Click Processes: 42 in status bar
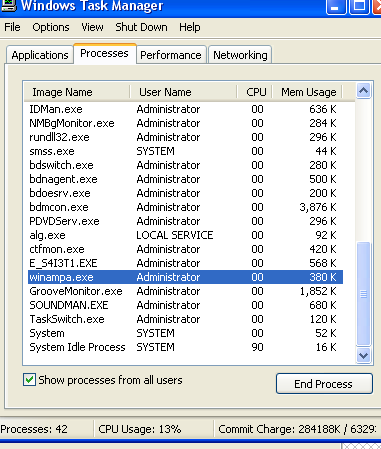Image resolution: width=381 pixels, height=449 pixels. 34,429
